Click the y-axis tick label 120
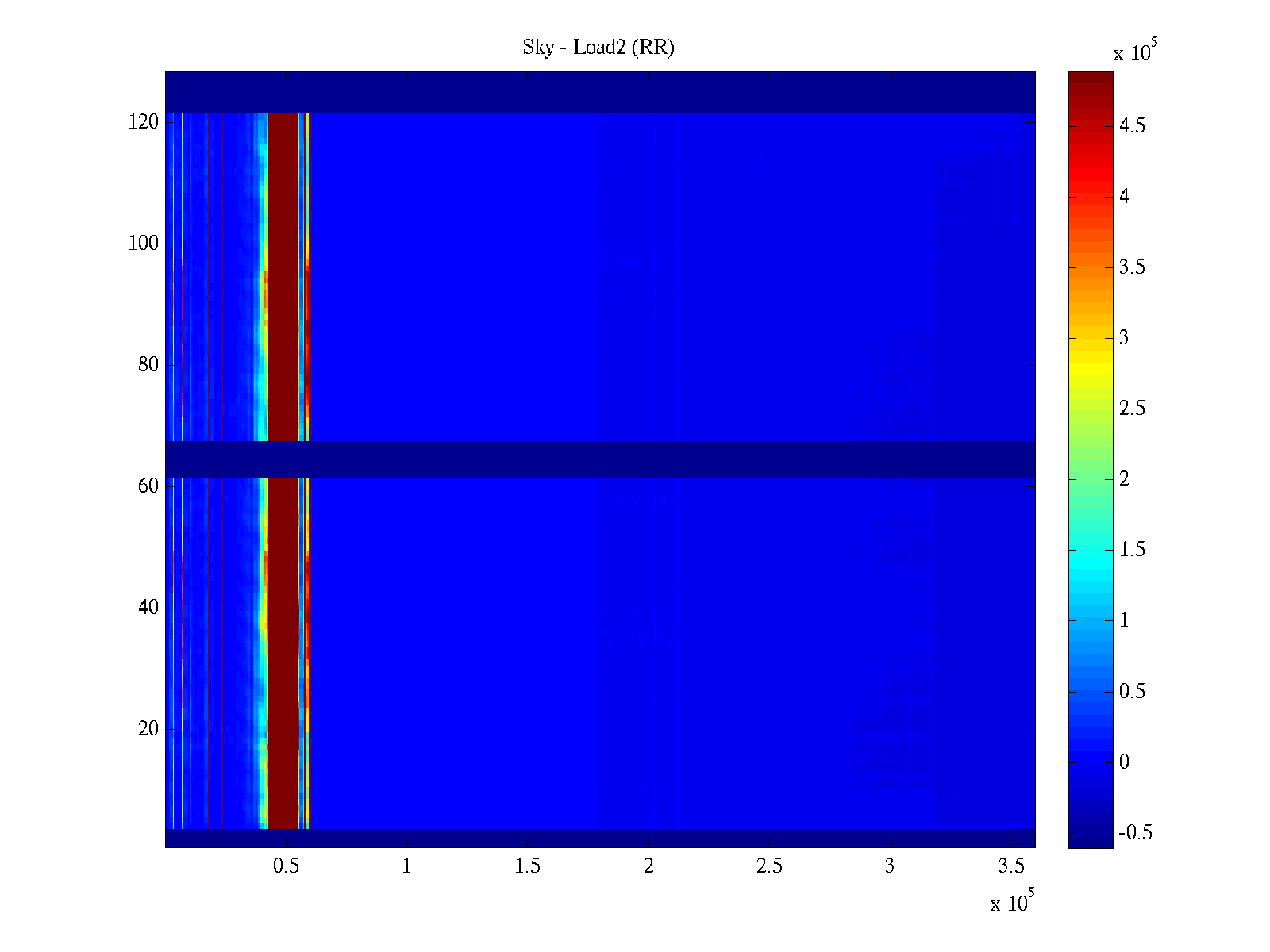 [x=144, y=122]
